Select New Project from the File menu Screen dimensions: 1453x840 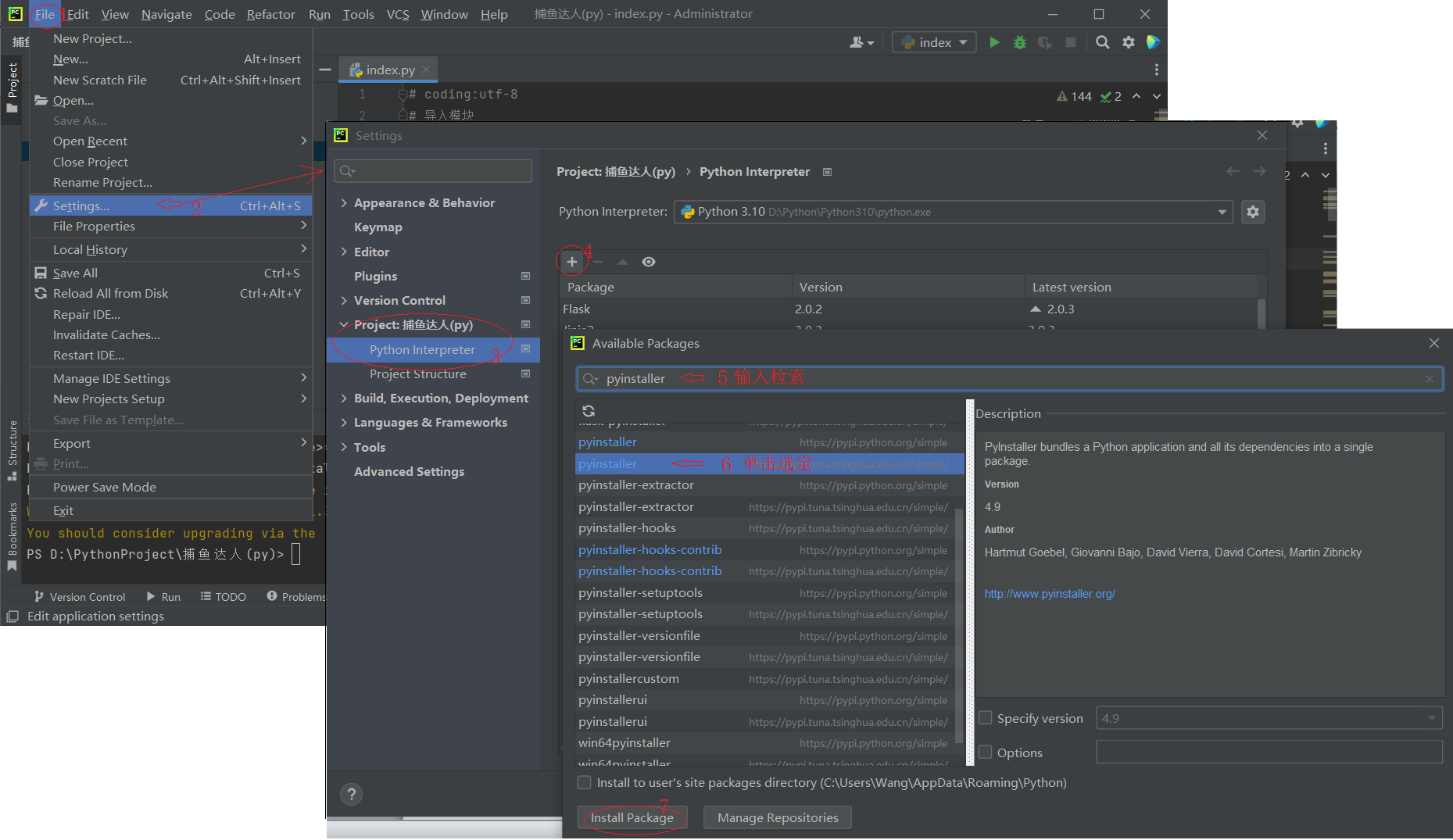(x=92, y=38)
